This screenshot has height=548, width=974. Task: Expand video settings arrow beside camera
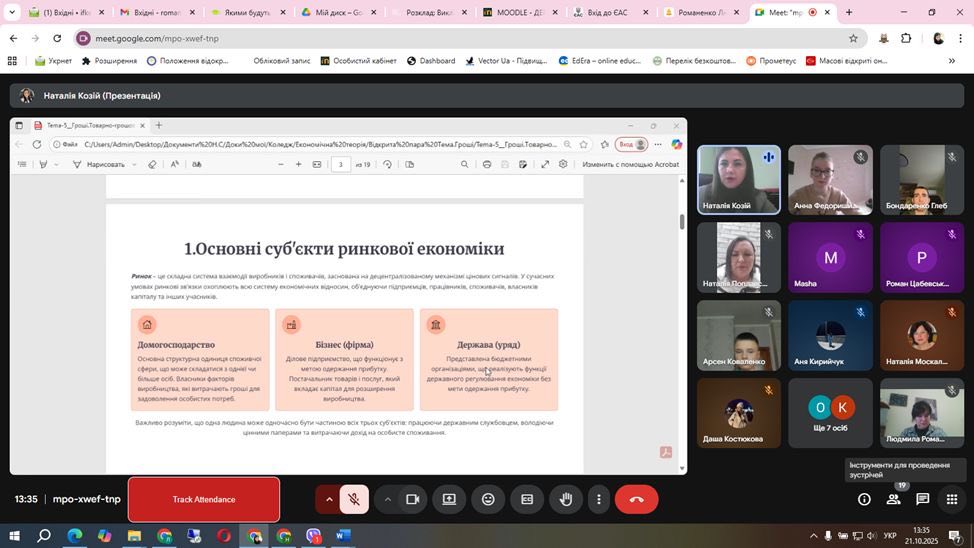pos(388,500)
